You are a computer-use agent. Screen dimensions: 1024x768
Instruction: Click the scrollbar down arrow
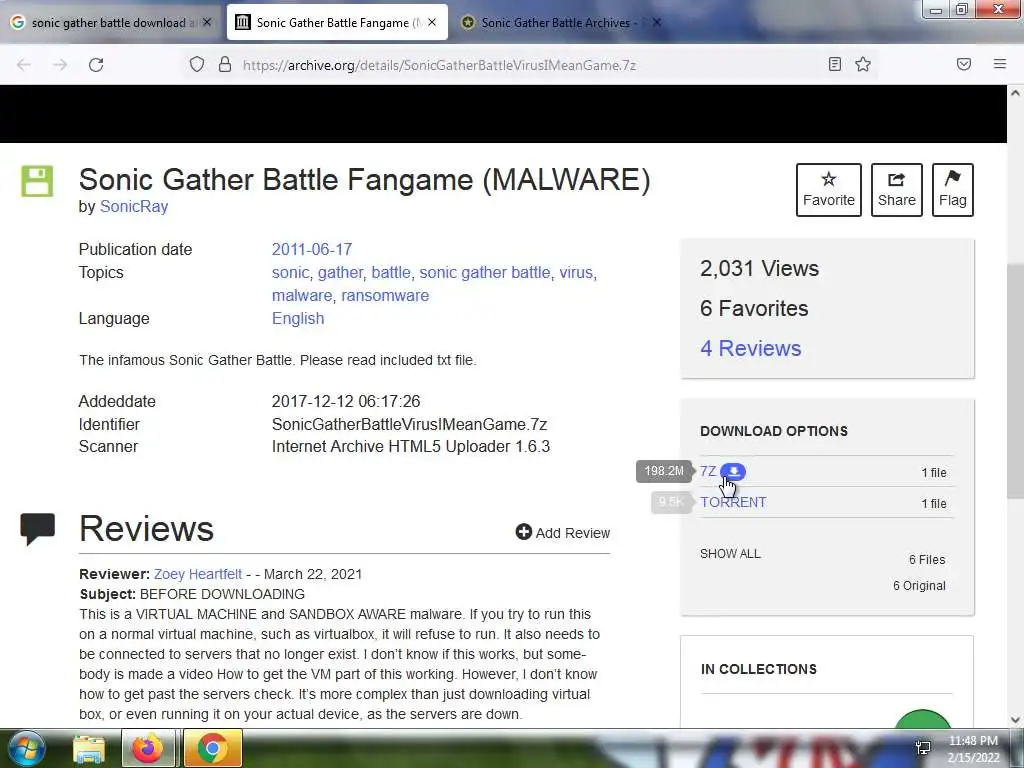1015,720
